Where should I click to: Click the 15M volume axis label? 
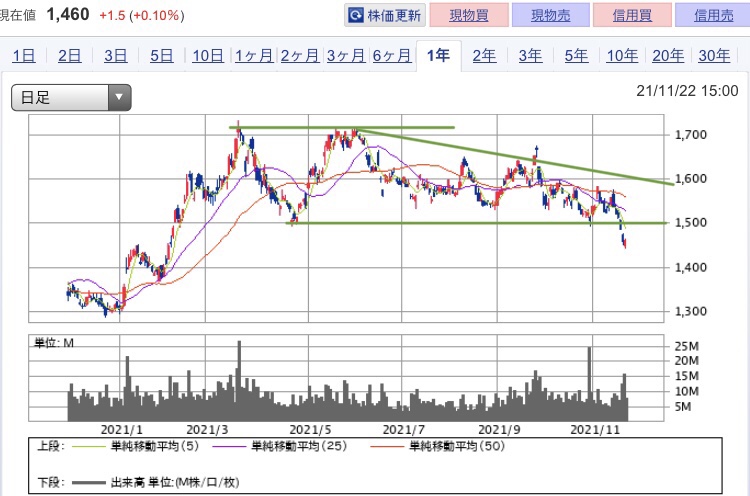(x=686, y=376)
